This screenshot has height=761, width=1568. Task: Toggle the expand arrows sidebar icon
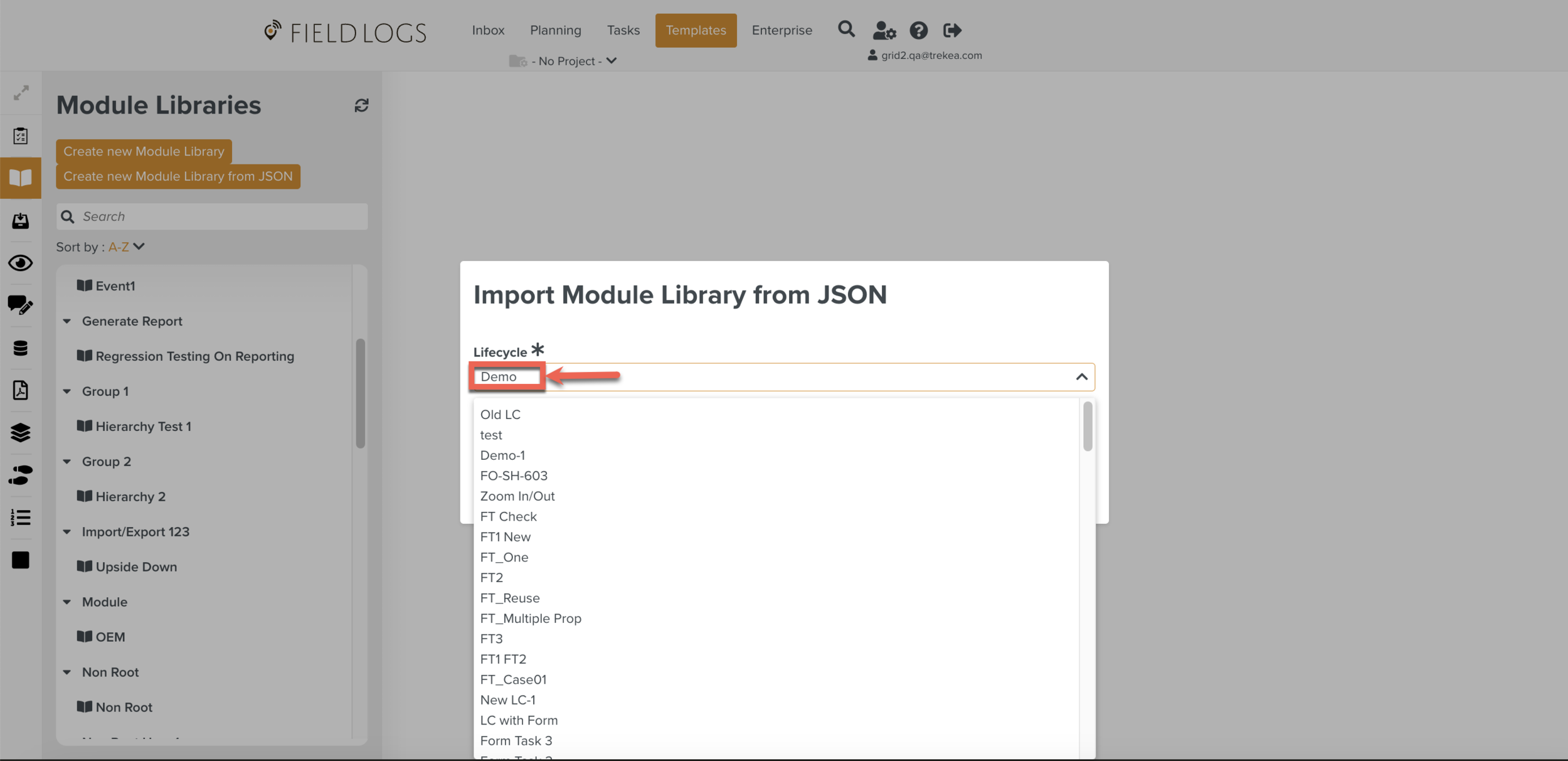pos(21,93)
